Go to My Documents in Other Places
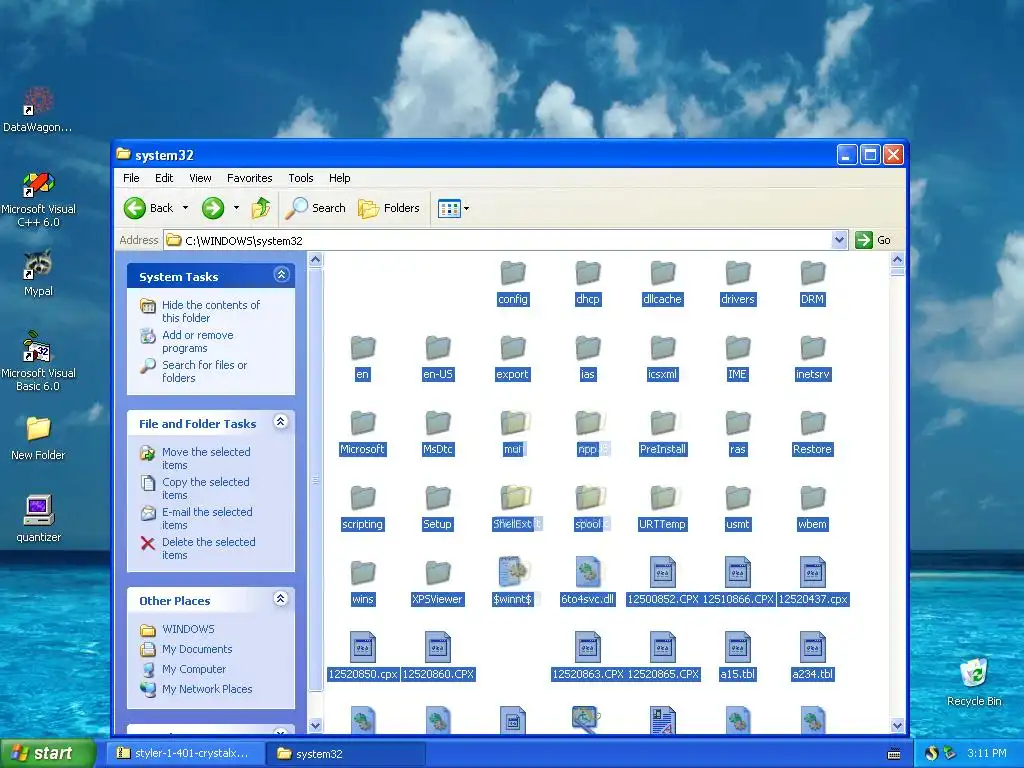Viewport: 1024px width, 768px height. click(x=197, y=649)
